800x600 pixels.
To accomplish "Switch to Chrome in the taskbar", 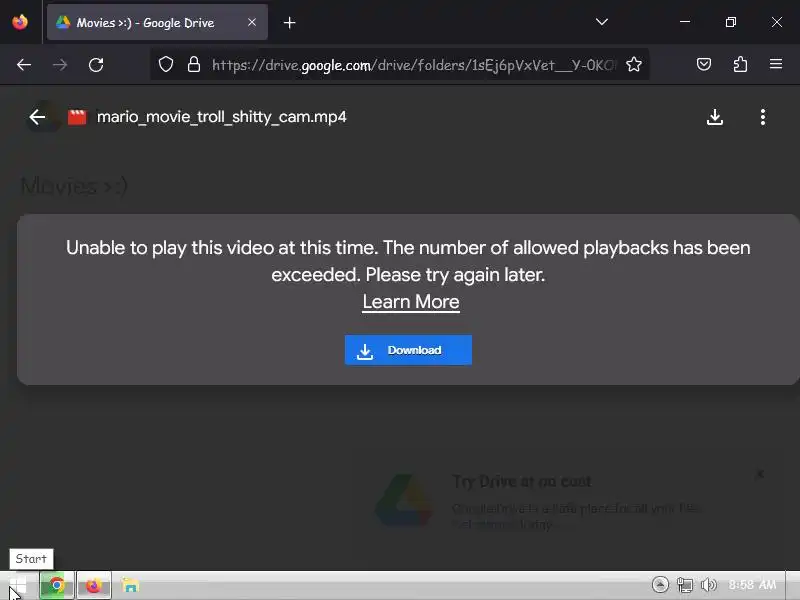I will click(57, 585).
